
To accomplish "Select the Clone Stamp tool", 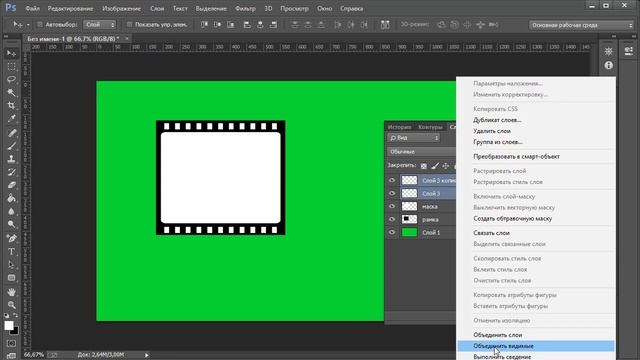I will coord(11,159).
